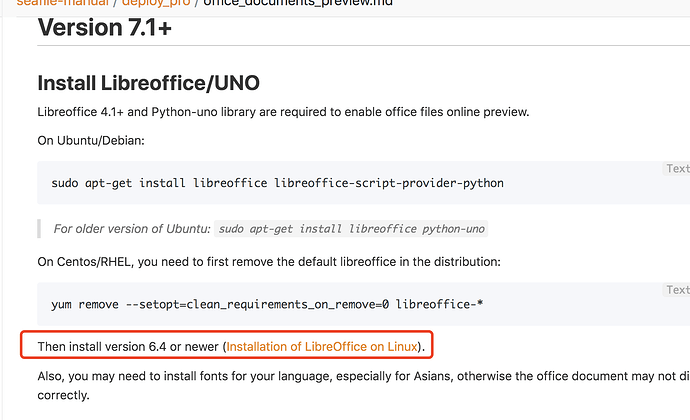The height and width of the screenshot is (420, 690).
Task: Open the seafile-manual breadcrumb link
Action: point(62,3)
